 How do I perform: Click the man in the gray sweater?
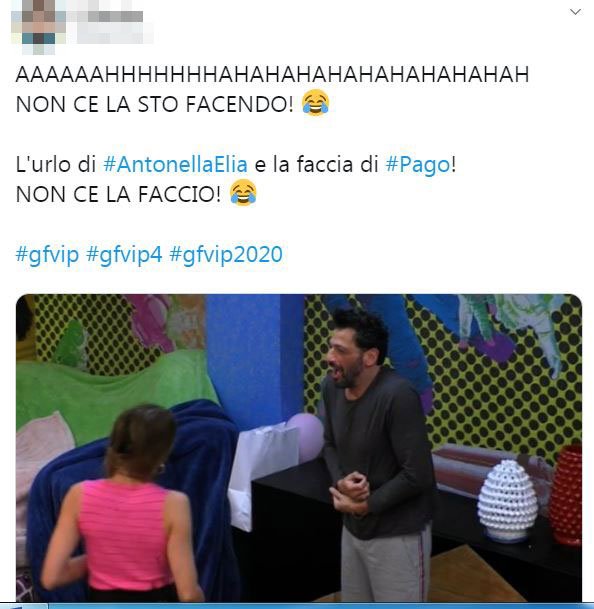coord(377,454)
